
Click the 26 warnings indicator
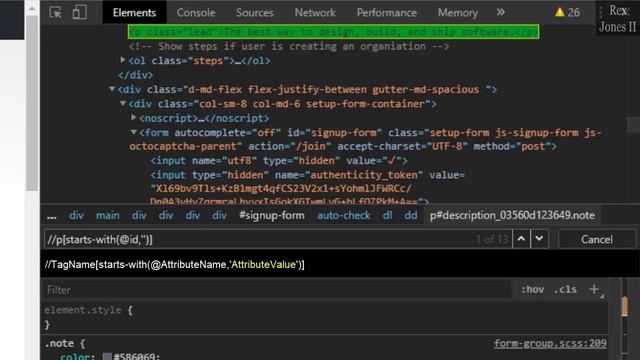pyautogui.click(x=567, y=13)
